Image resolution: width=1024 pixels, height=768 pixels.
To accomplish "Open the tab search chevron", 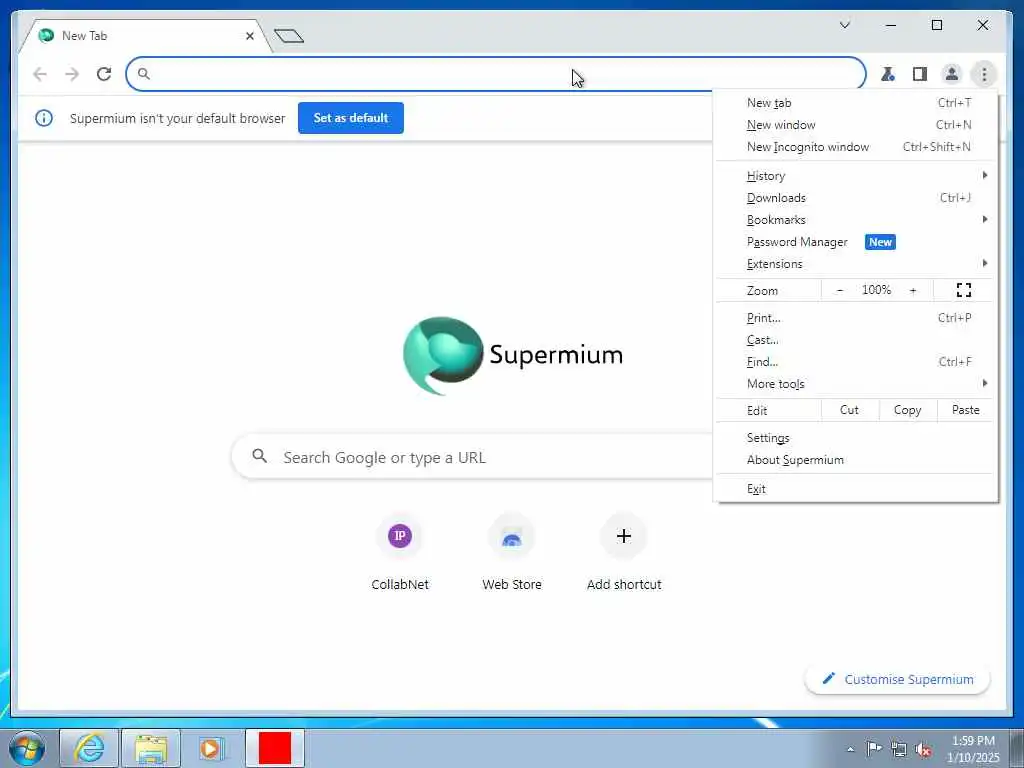I will 844,25.
